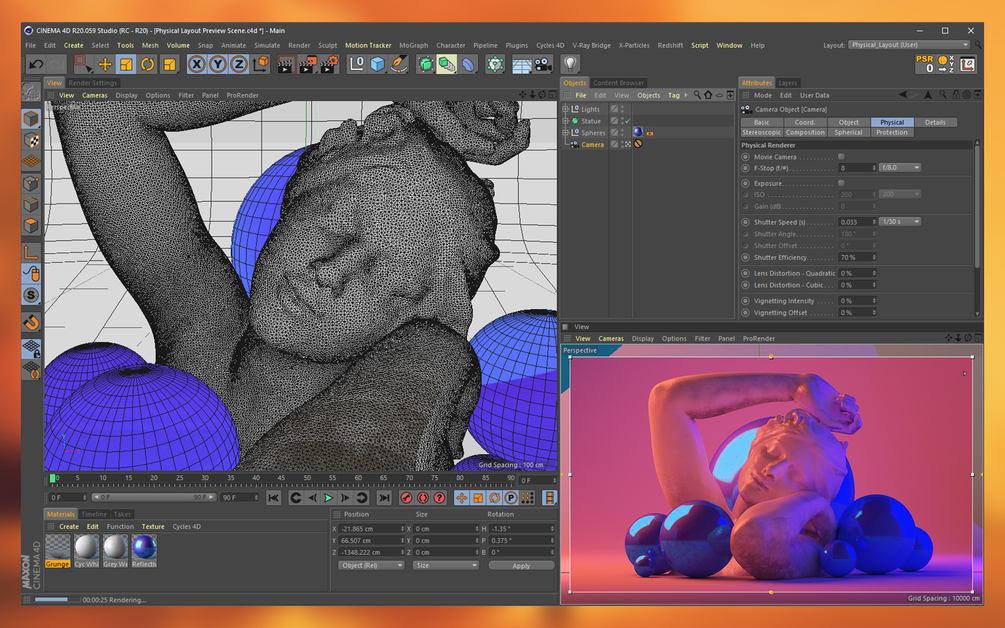The image size is (1005, 628).
Task: Click the Undo arrow in the toolbar
Action: [x=36, y=64]
